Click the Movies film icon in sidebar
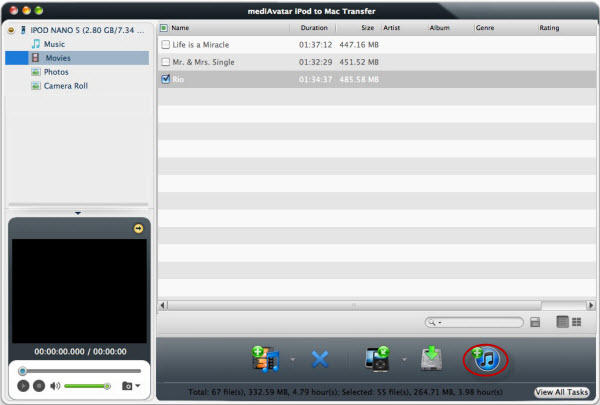The width and height of the screenshot is (600, 405). tap(36, 58)
